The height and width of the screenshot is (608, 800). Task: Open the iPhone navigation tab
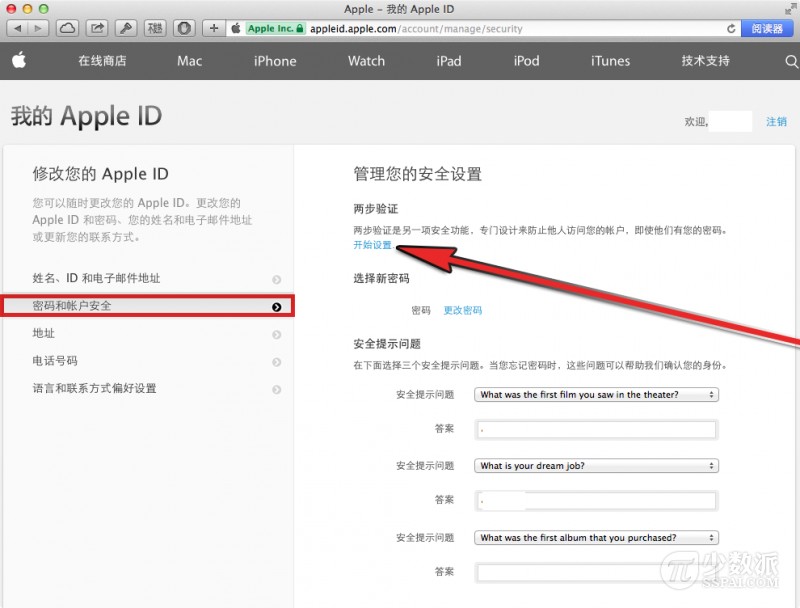point(275,61)
